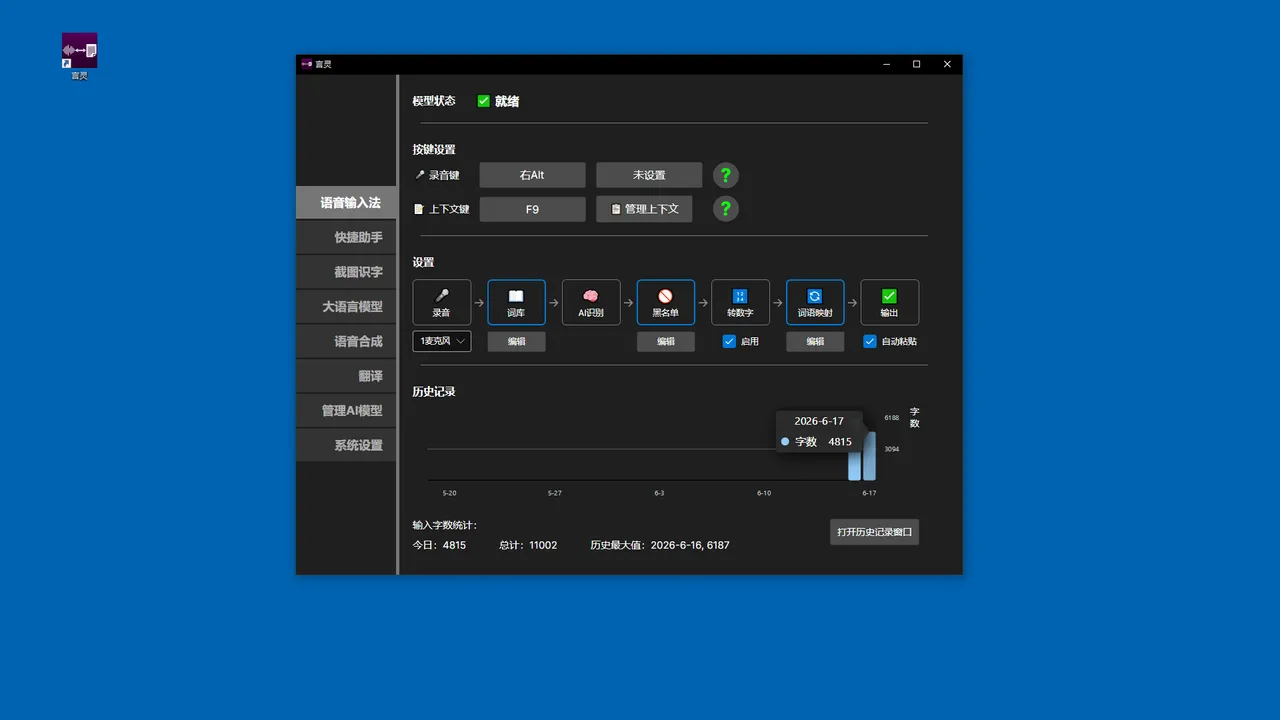Click 编辑 under the 黑名单 step

[x=665, y=341]
